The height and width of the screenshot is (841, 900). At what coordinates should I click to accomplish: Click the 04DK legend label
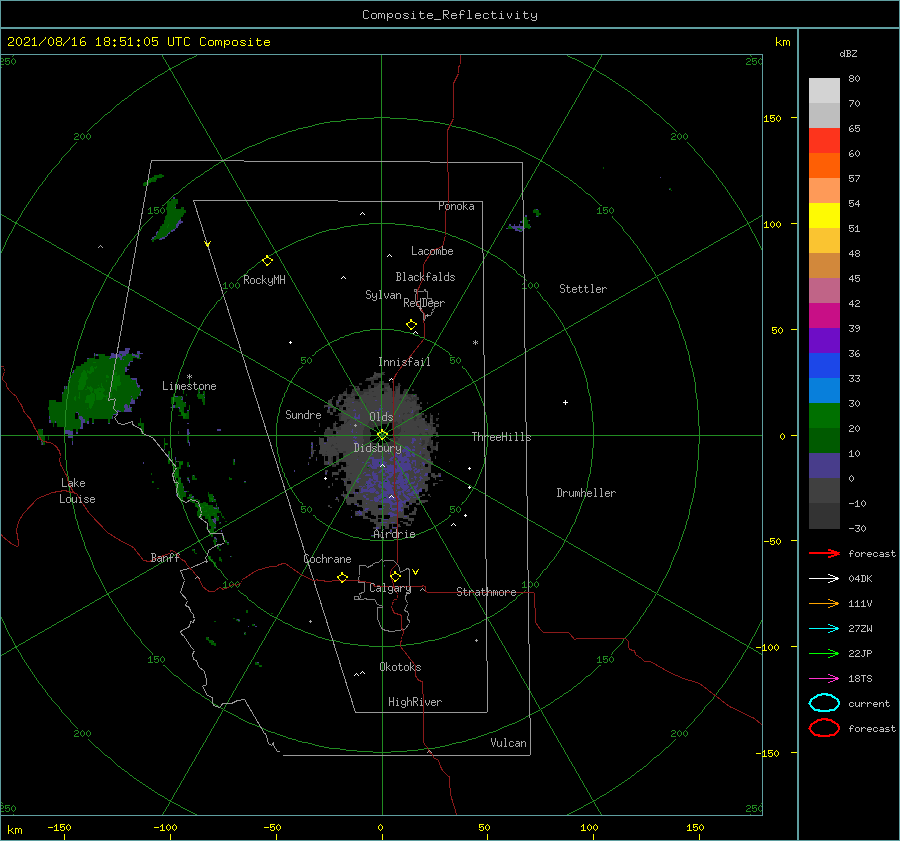860,579
